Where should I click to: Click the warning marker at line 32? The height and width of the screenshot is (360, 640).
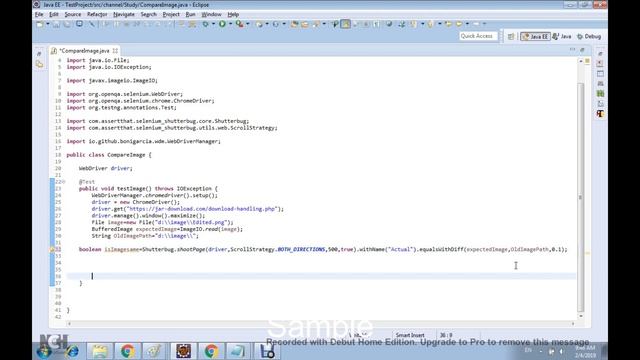pos(52,249)
